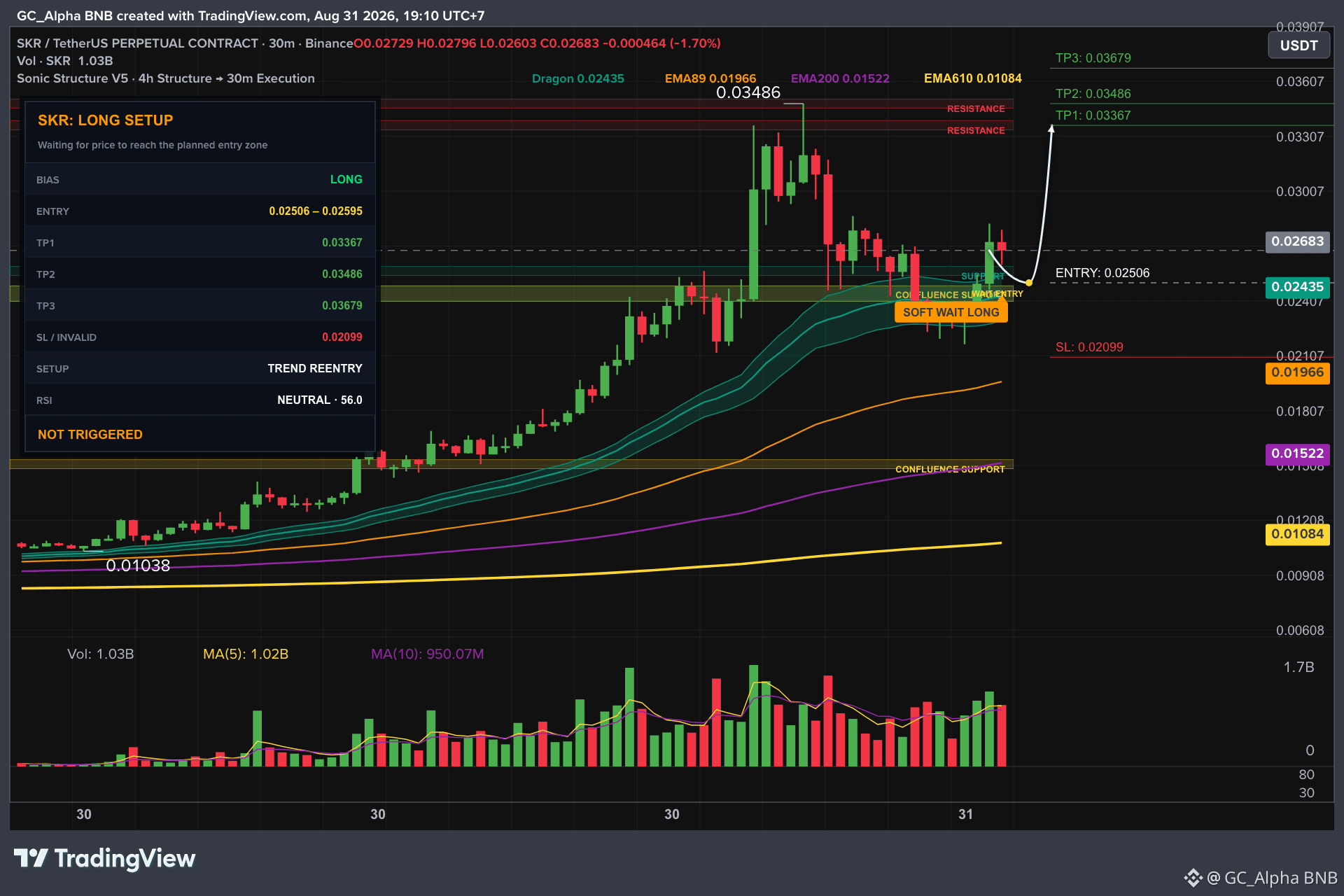Click the LONG value in the BIAS row
The width and height of the screenshot is (1344, 896).
[x=346, y=180]
